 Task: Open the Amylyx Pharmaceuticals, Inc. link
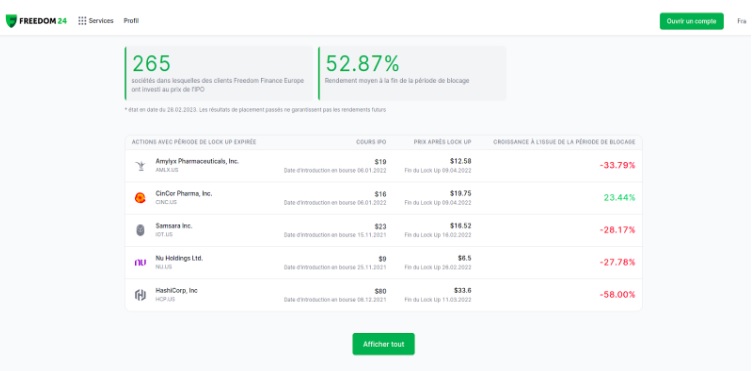(x=197, y=161)
